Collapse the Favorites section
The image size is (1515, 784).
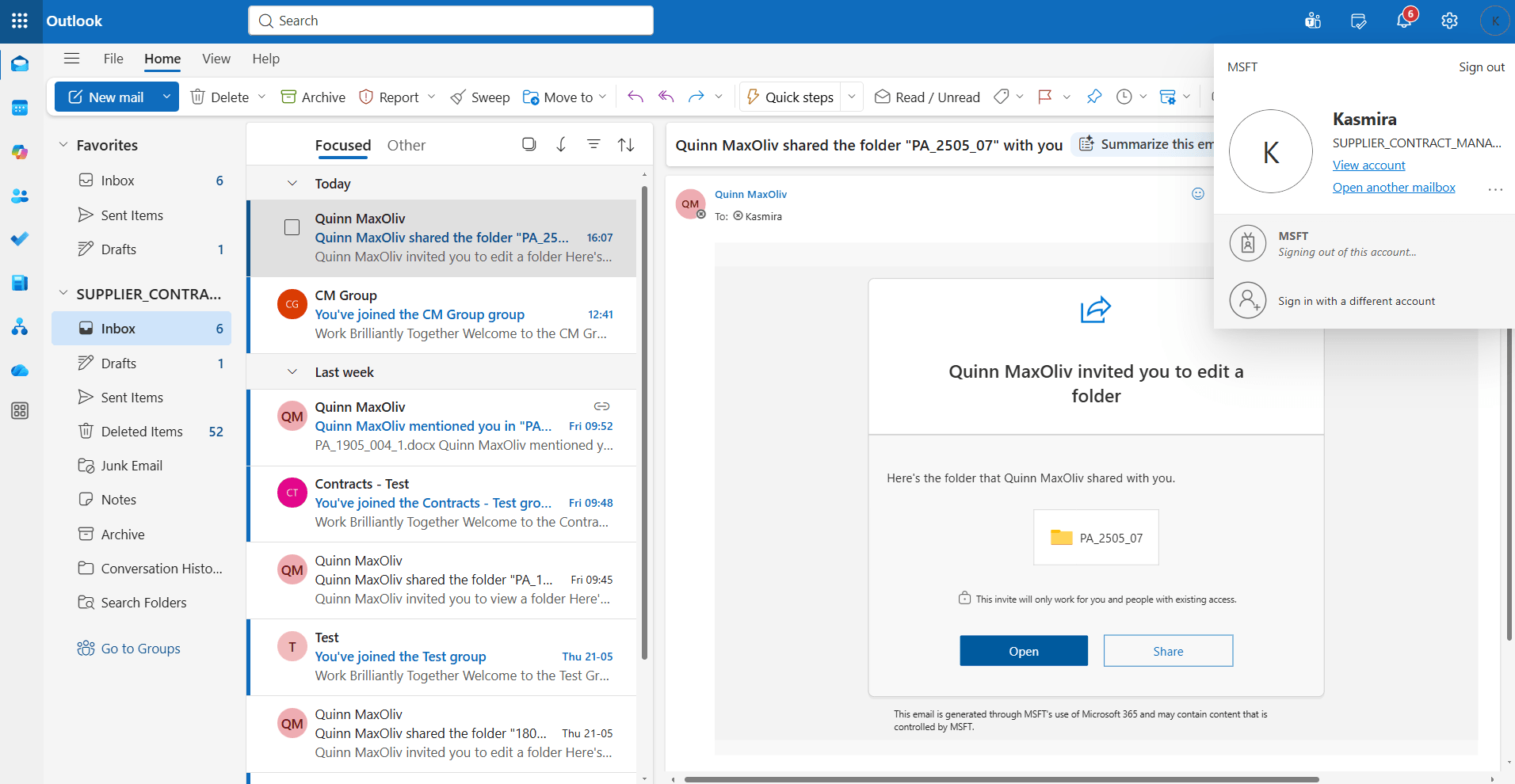point(63,145)
